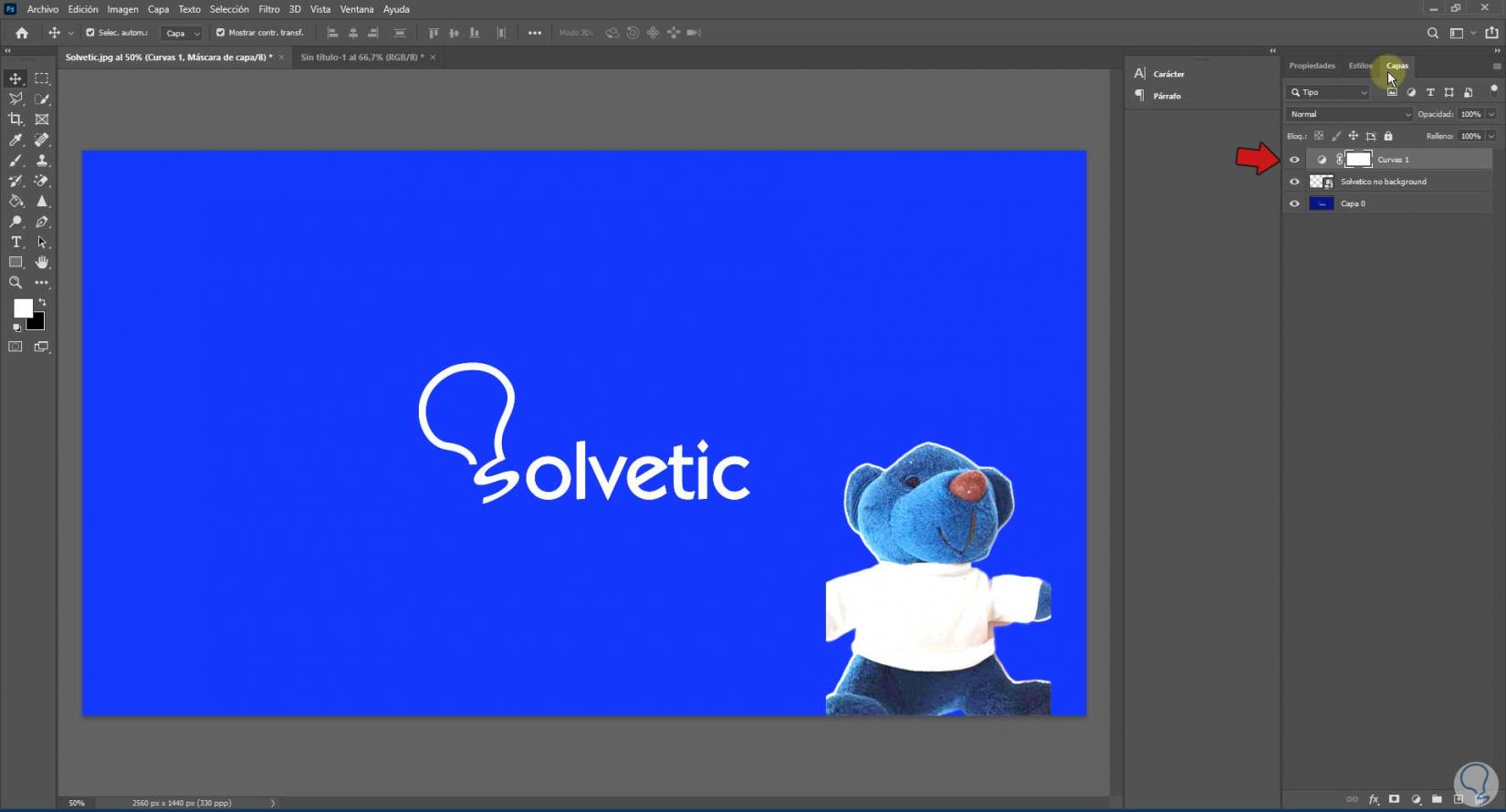Choose the Sharpen triangle tool
Screen dimensions: 1506x812
pos(42,201)
